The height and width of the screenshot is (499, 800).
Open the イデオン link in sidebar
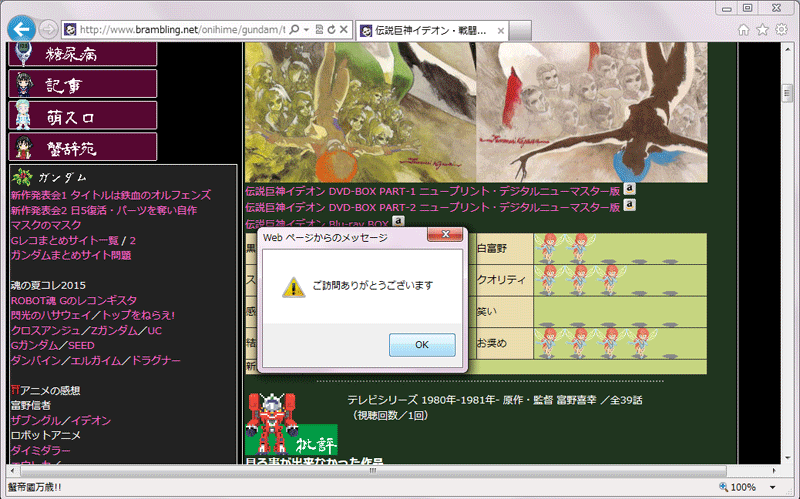[x=91, y=420]
